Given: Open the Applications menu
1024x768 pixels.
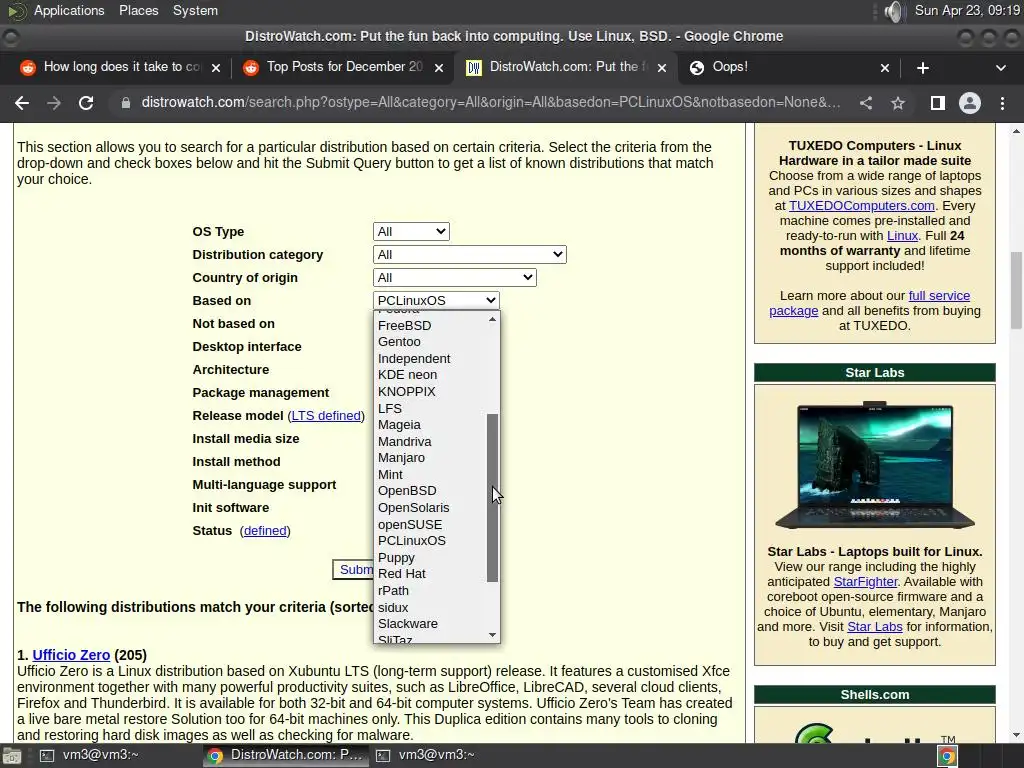Looking at the screenshot, I should click(x=69, y=10).
